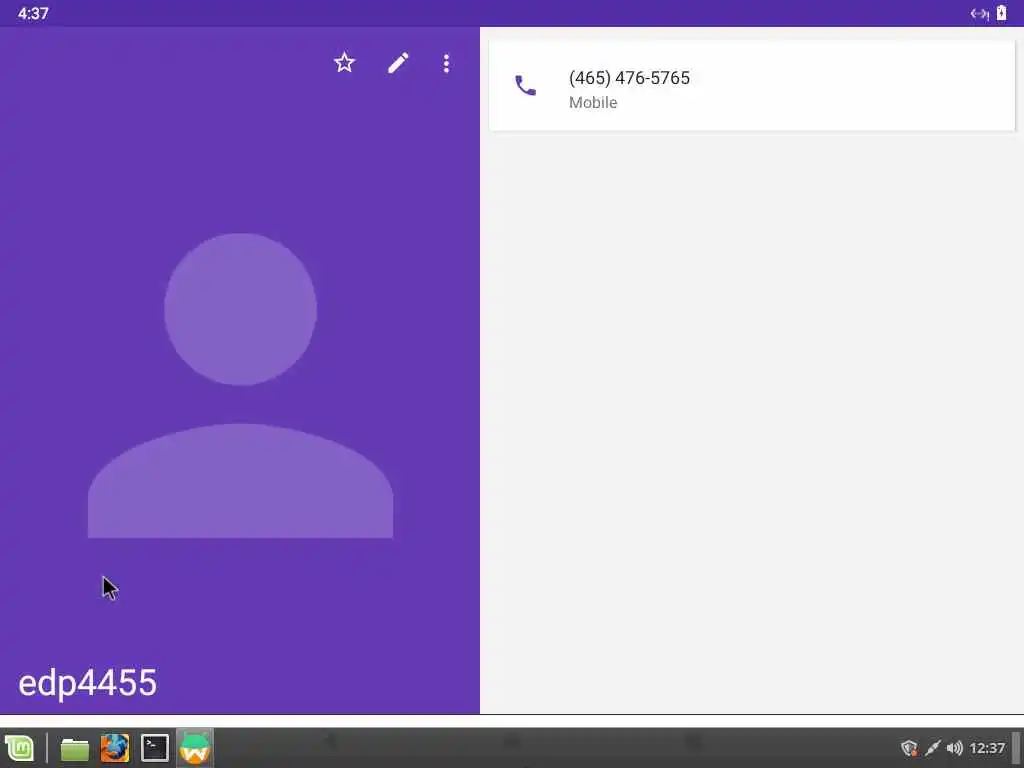Open the file manager from the taskbar
Screen dimensions: 1024x768
[74, 749]
